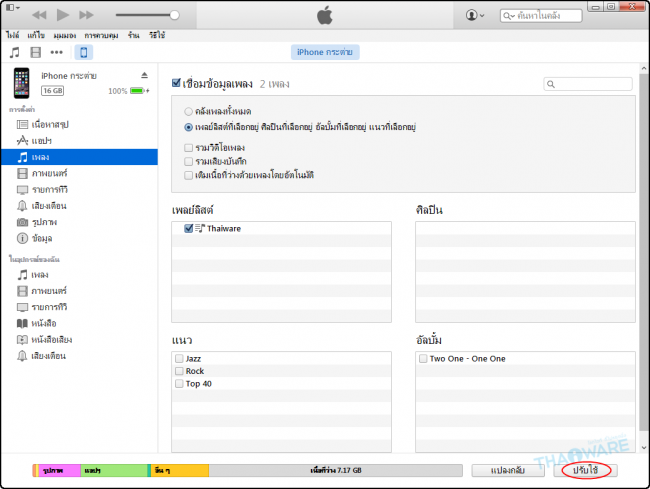Click the แปลงกลับ revert button
This screenshot has width=650, height=489.
click(x=508, y=470)
